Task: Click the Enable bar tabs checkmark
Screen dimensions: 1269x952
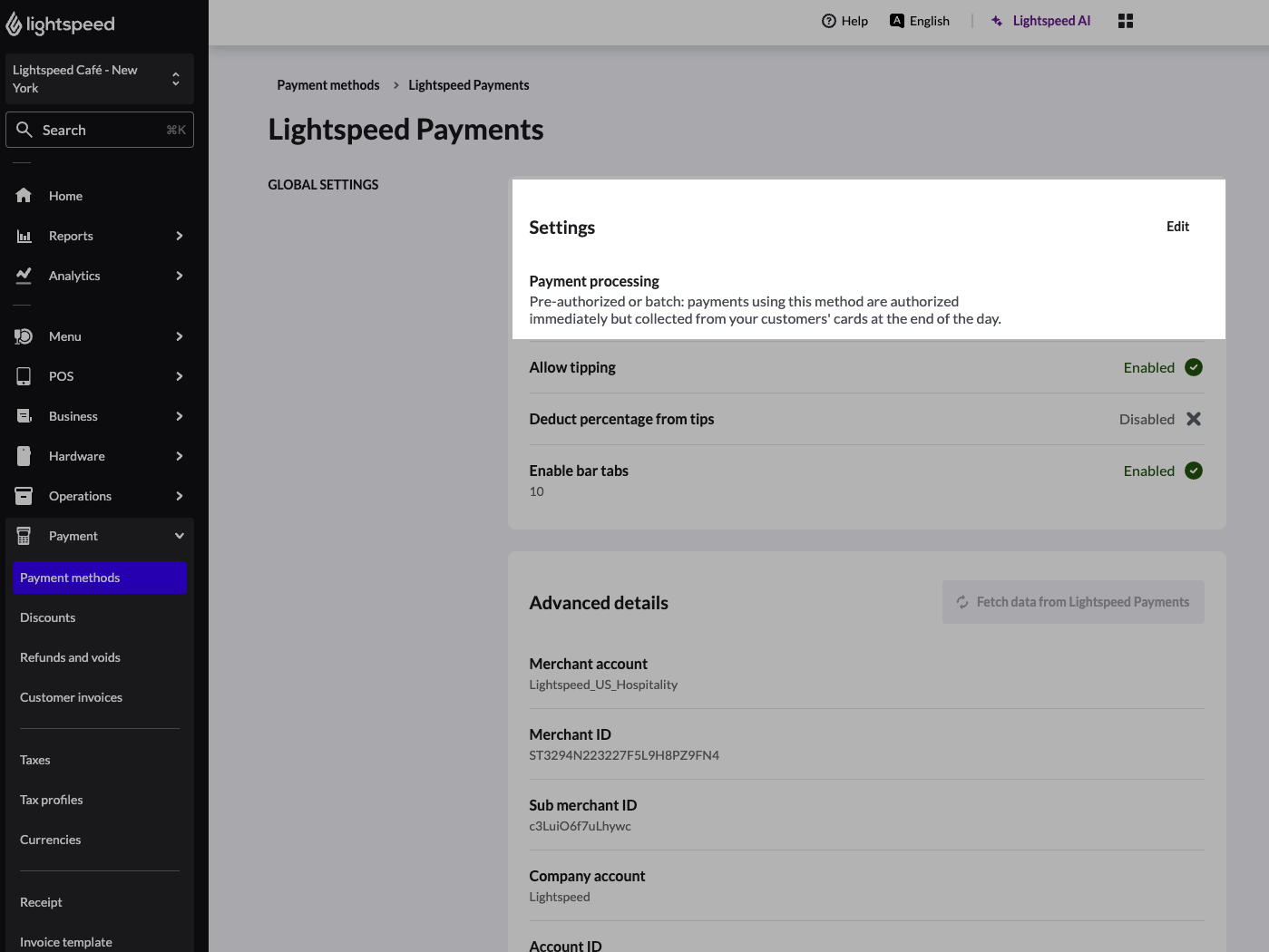Action: (1194, 471)
